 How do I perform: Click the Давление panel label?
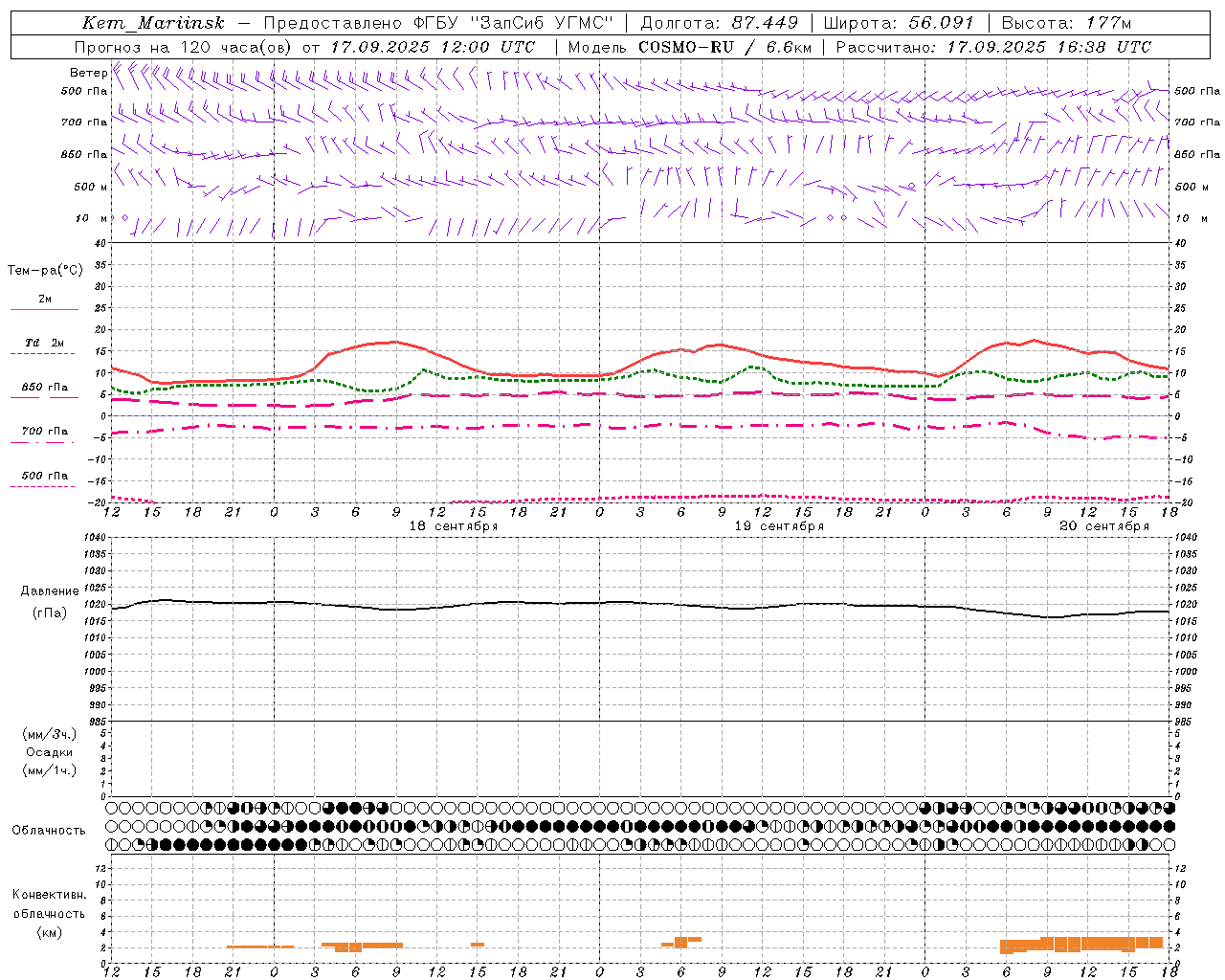50,591
